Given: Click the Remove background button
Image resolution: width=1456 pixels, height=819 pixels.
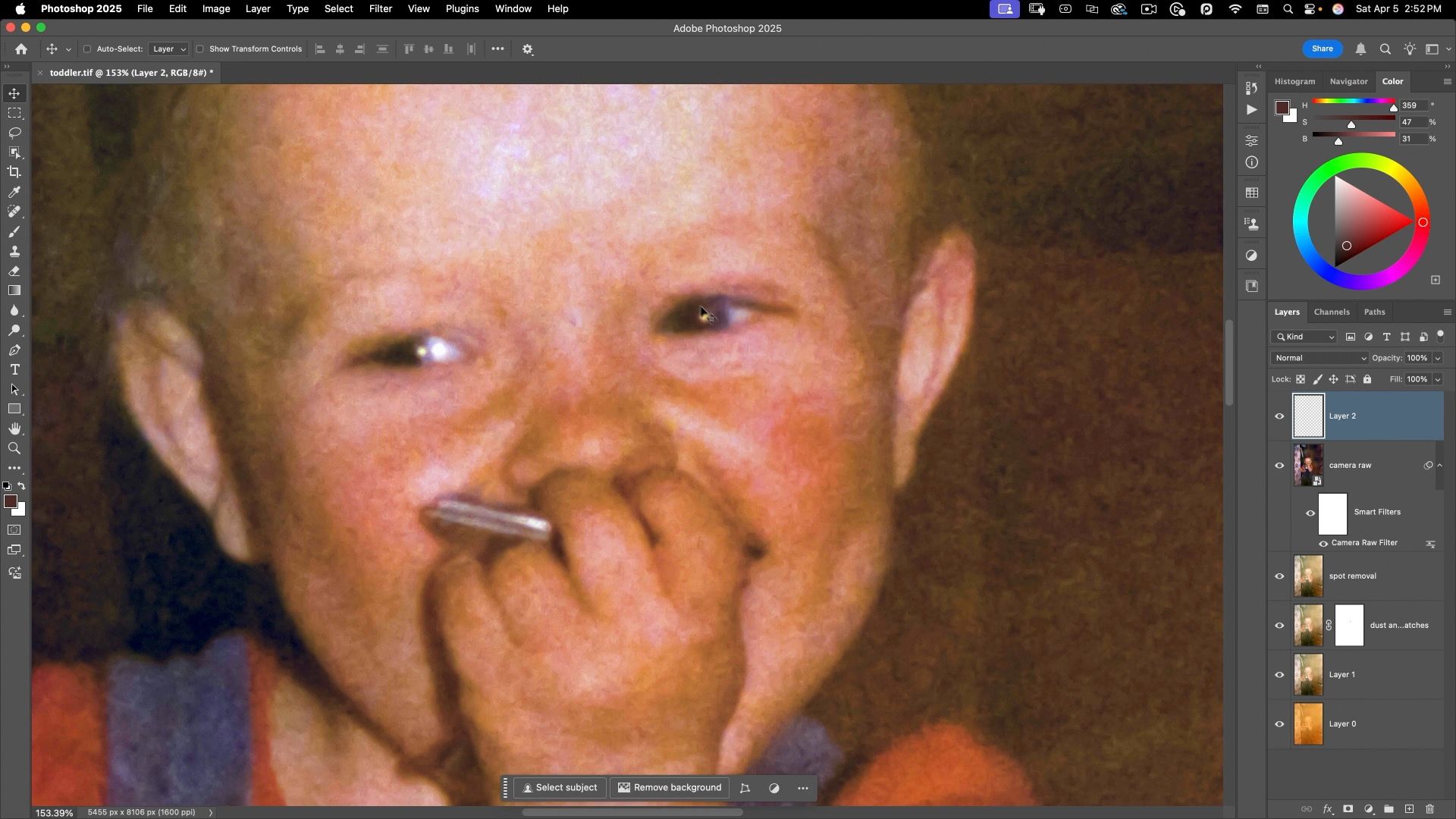Looking at the screenshot, I should click(x=670, y=788).
